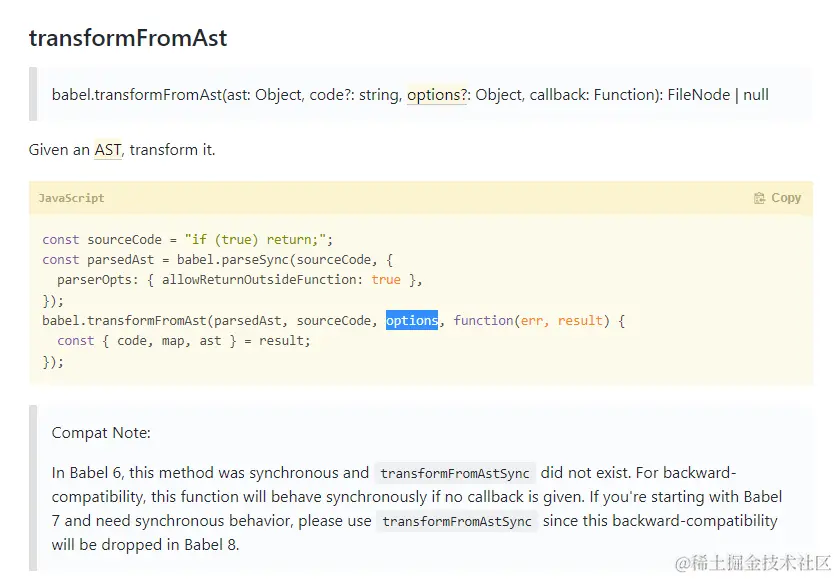838x579 pixels.
Task: Click the orange true value in parserOpts
Action: (x=386, y=280)
